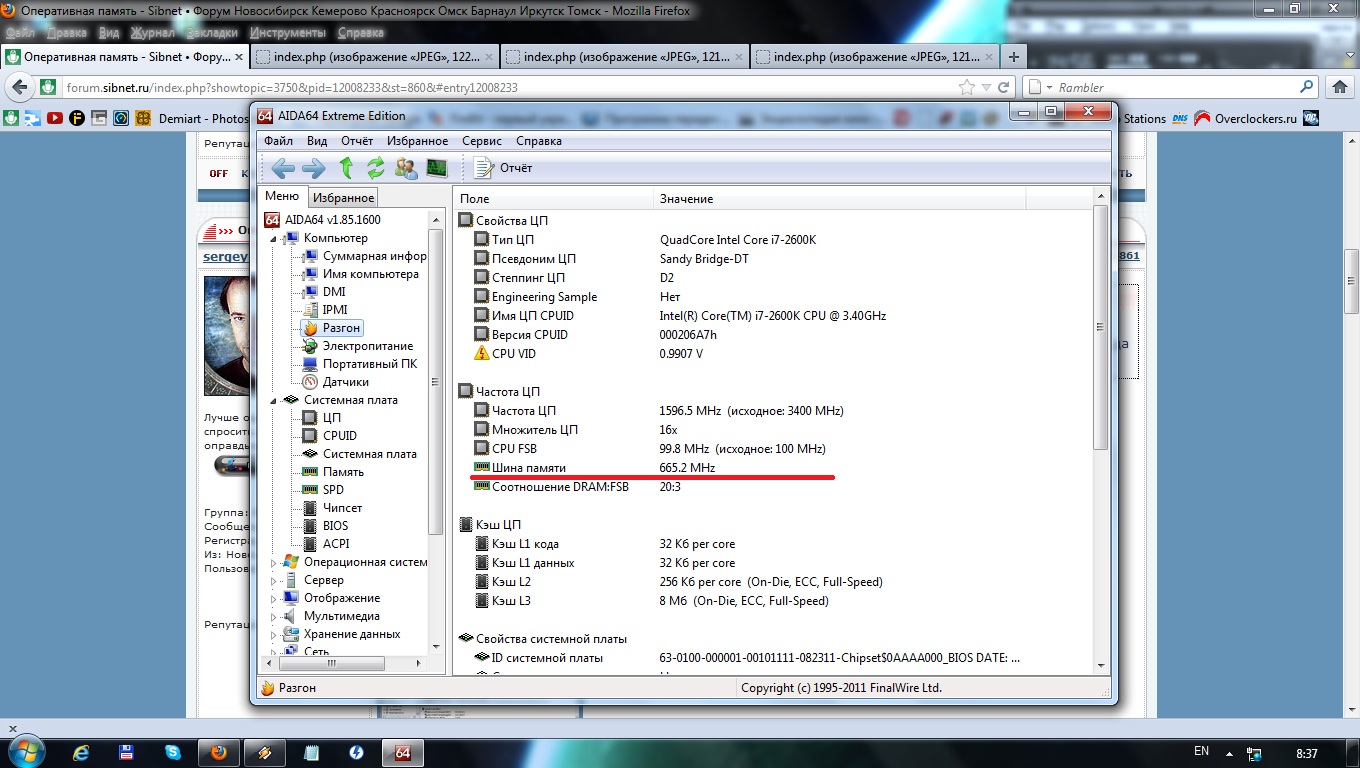Open Overclockers.ru bookmark
1360x768 pixels.
(x=1246, y=118)
